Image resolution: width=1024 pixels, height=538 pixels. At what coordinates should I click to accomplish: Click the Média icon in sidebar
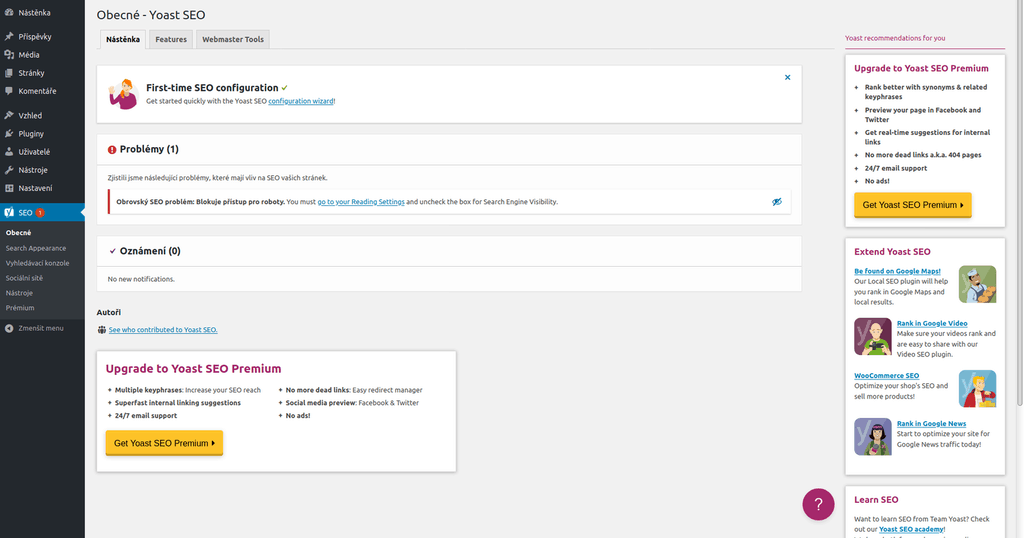[9, 55]
